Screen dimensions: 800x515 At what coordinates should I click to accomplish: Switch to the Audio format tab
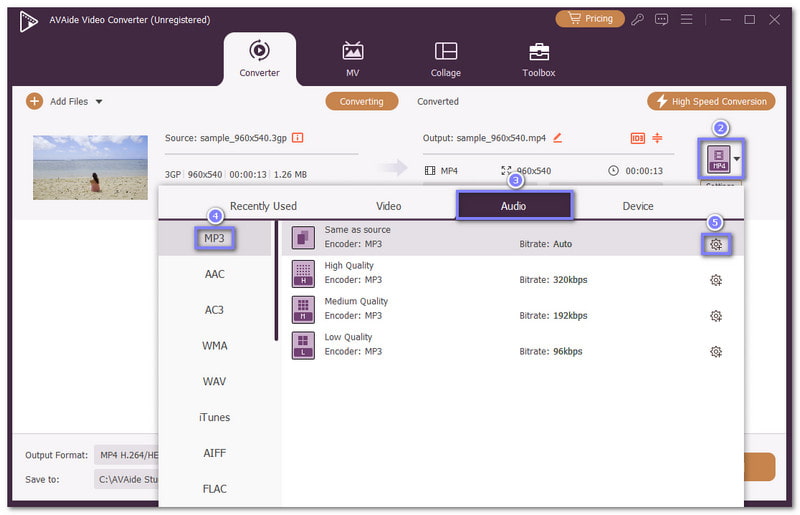[x=514, y=206]
